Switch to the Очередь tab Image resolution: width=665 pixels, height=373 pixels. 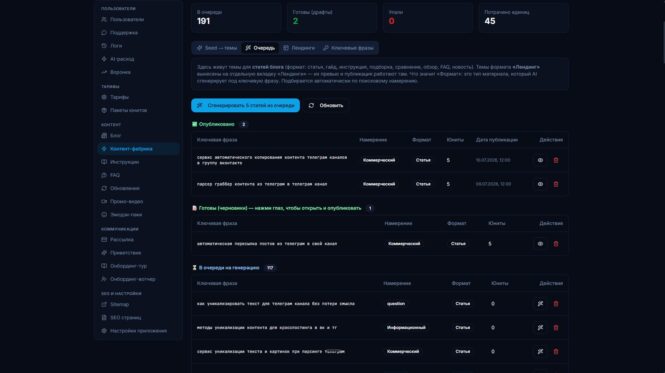[x=260, y=48]
